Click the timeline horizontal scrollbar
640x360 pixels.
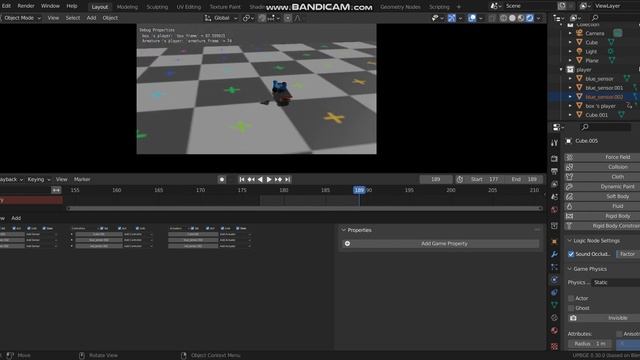point(304,208)
